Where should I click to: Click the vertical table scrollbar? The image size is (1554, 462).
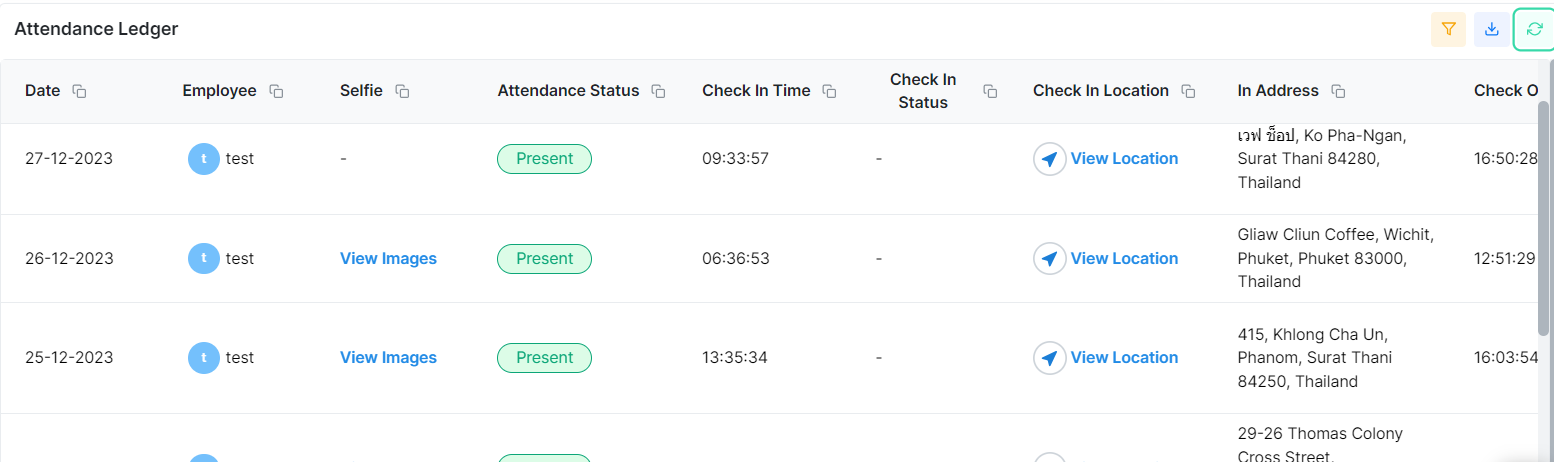(1543, 220)
